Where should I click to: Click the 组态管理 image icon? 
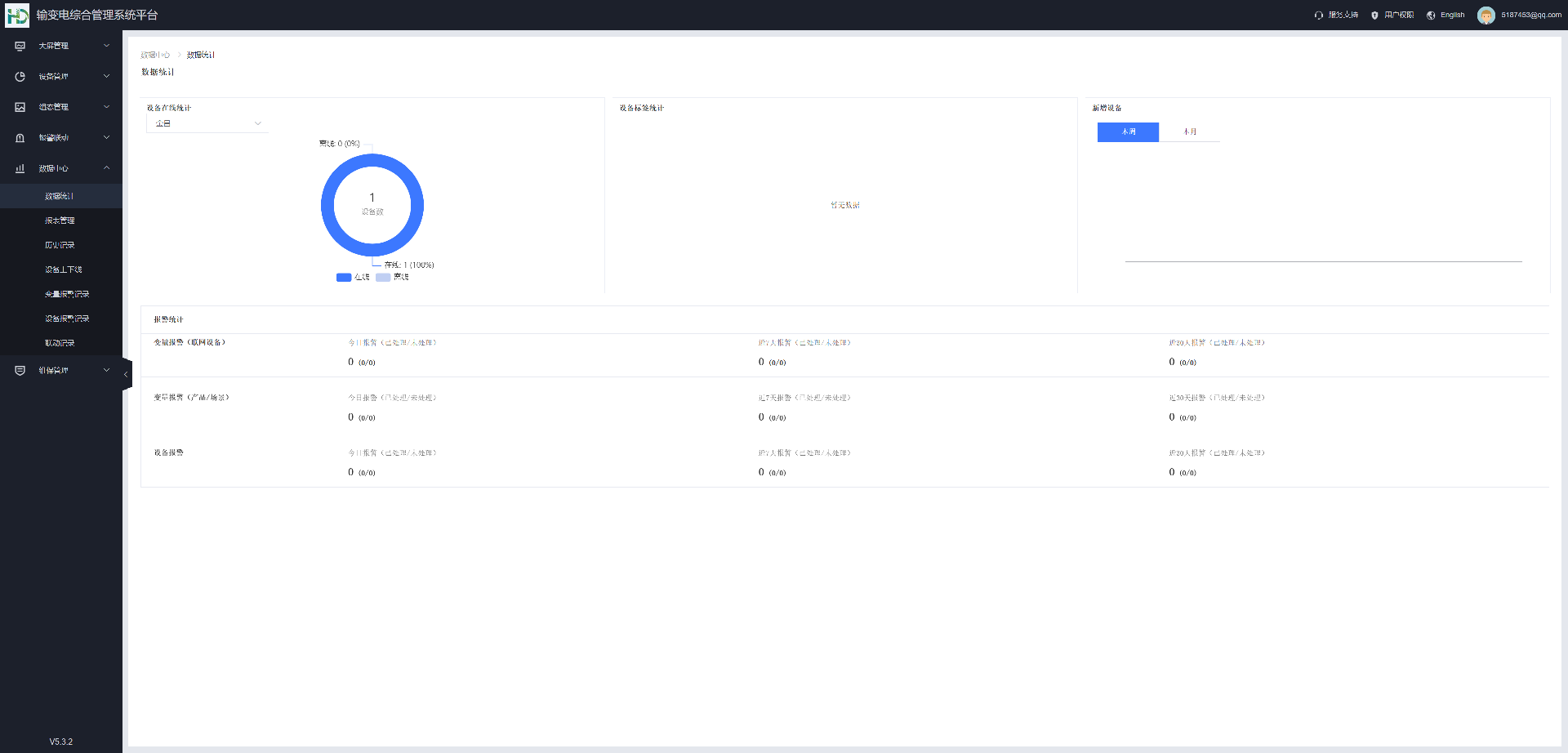click(x=20, y=107)
